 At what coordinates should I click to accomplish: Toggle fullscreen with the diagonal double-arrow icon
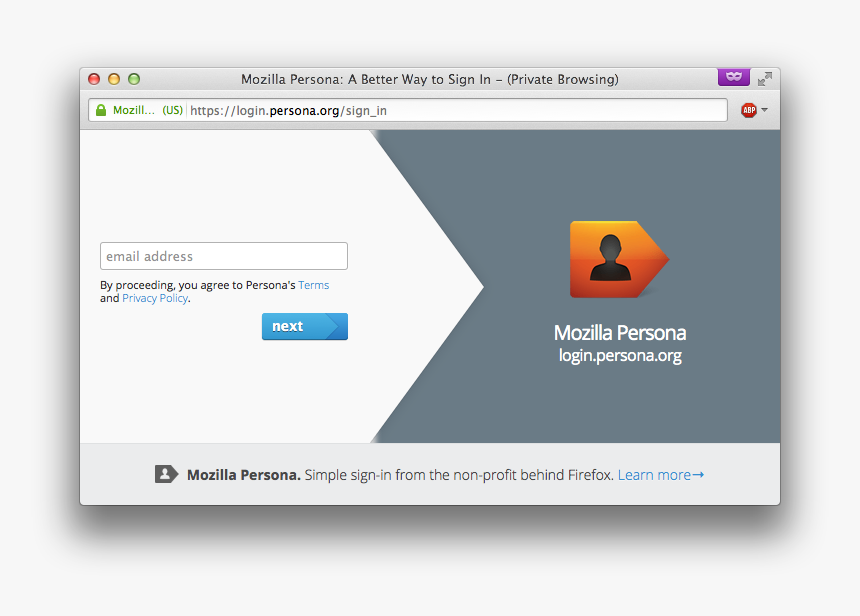765,77
